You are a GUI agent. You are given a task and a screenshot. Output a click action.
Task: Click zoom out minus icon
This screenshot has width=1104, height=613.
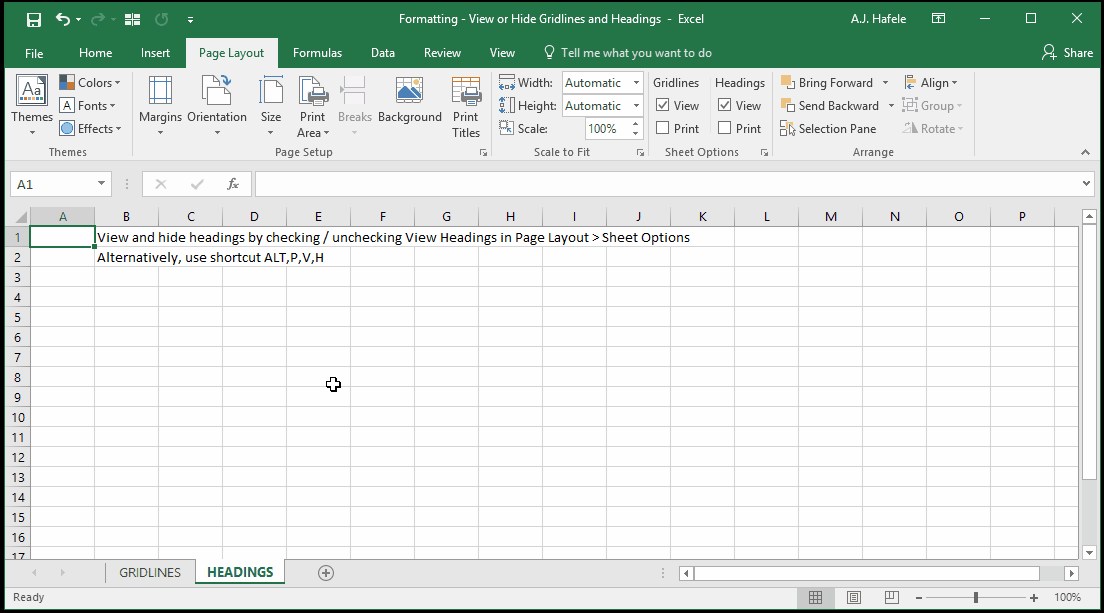[919, 598]
